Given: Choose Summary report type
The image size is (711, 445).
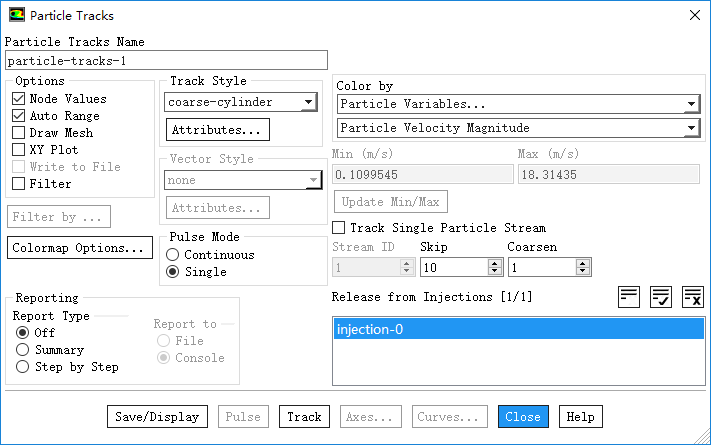Looking at the screenshot, I should click(x=22, y=350).
